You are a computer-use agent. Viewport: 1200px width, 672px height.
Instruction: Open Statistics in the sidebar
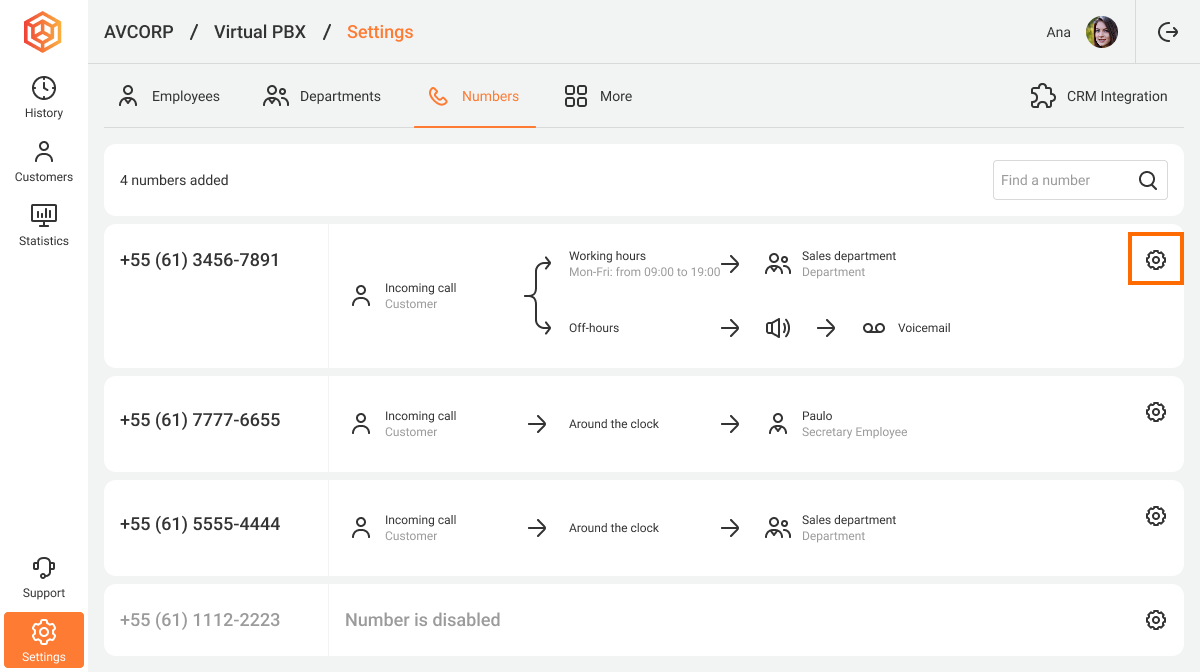click(44, 225)
